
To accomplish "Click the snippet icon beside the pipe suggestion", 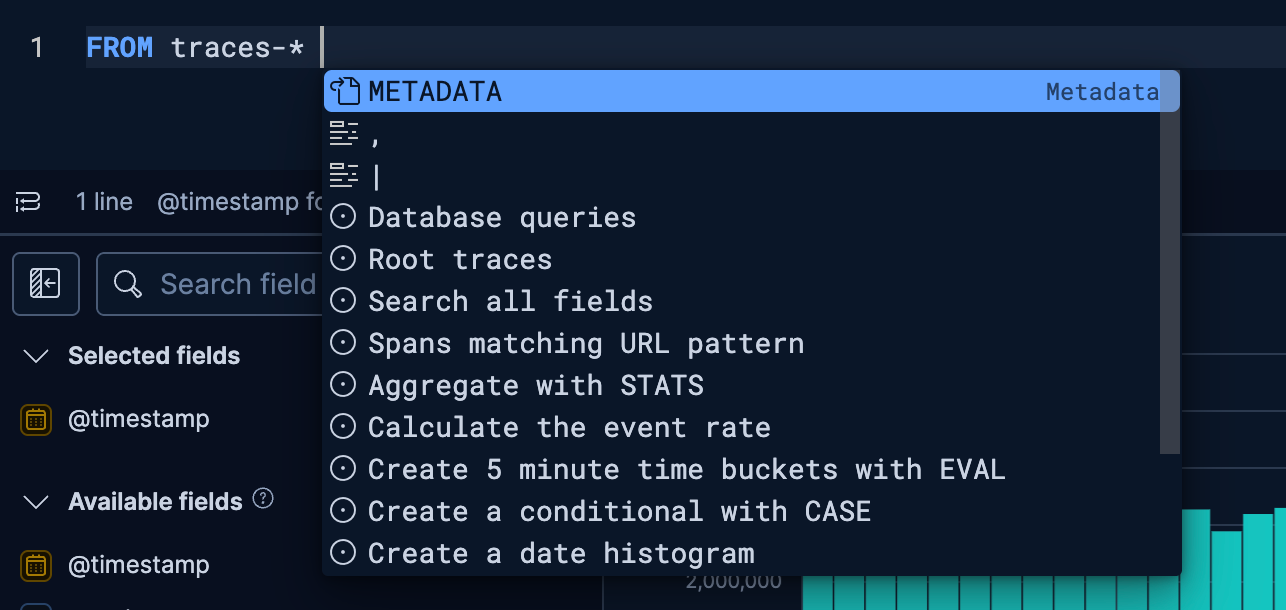I will [344, 174].
